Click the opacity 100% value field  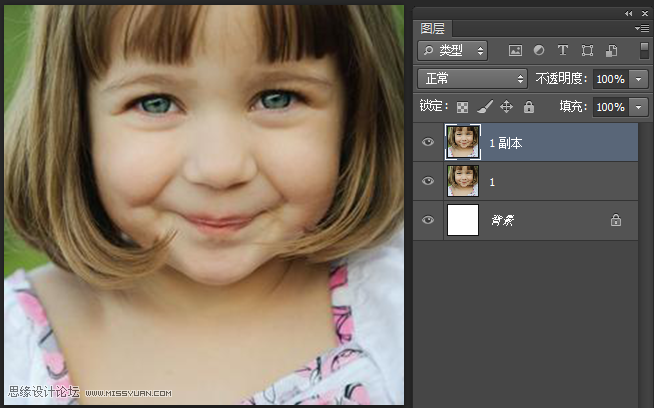[611, 79]
